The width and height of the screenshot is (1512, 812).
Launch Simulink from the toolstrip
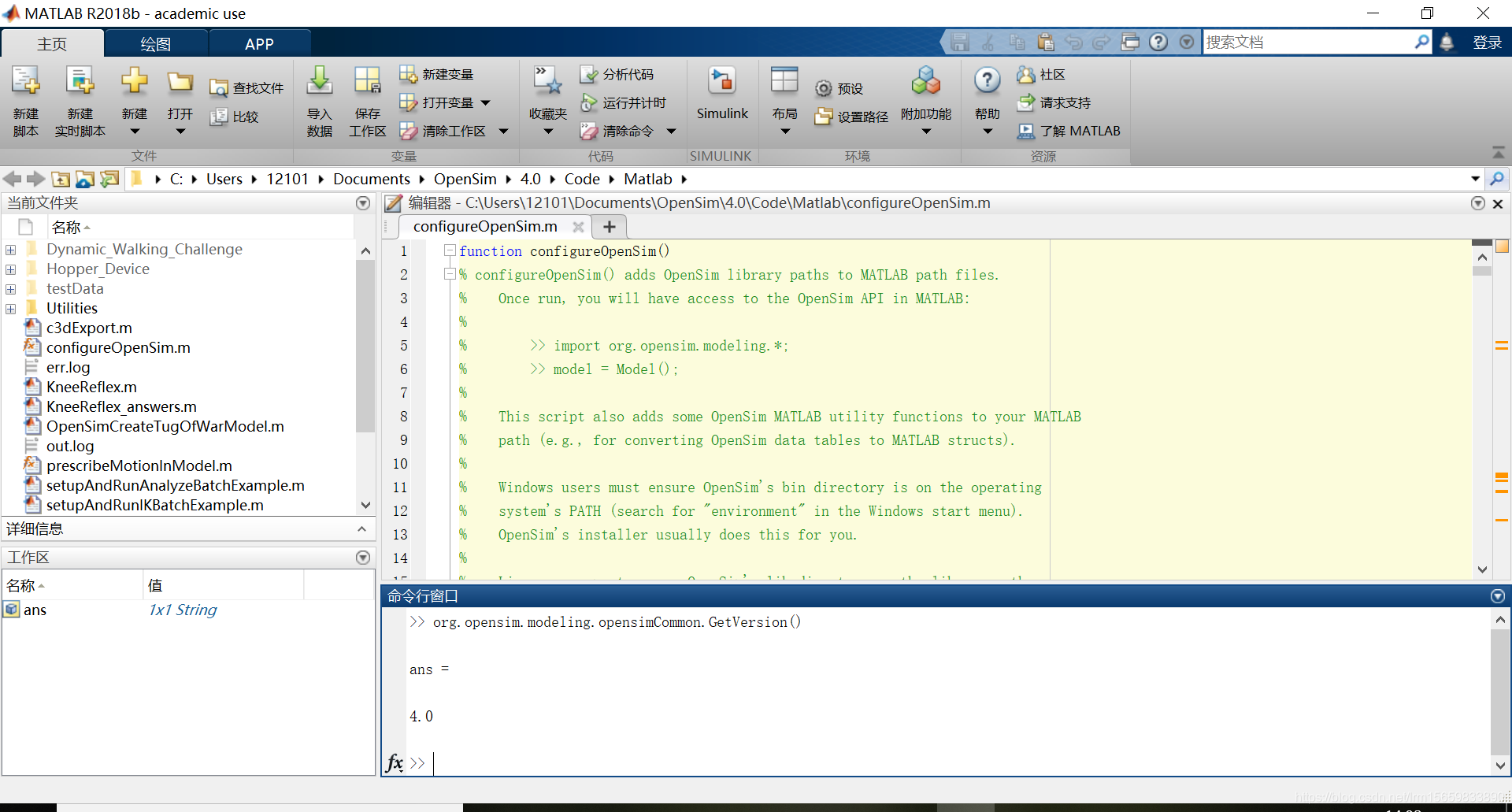click(x=722, y=93)
